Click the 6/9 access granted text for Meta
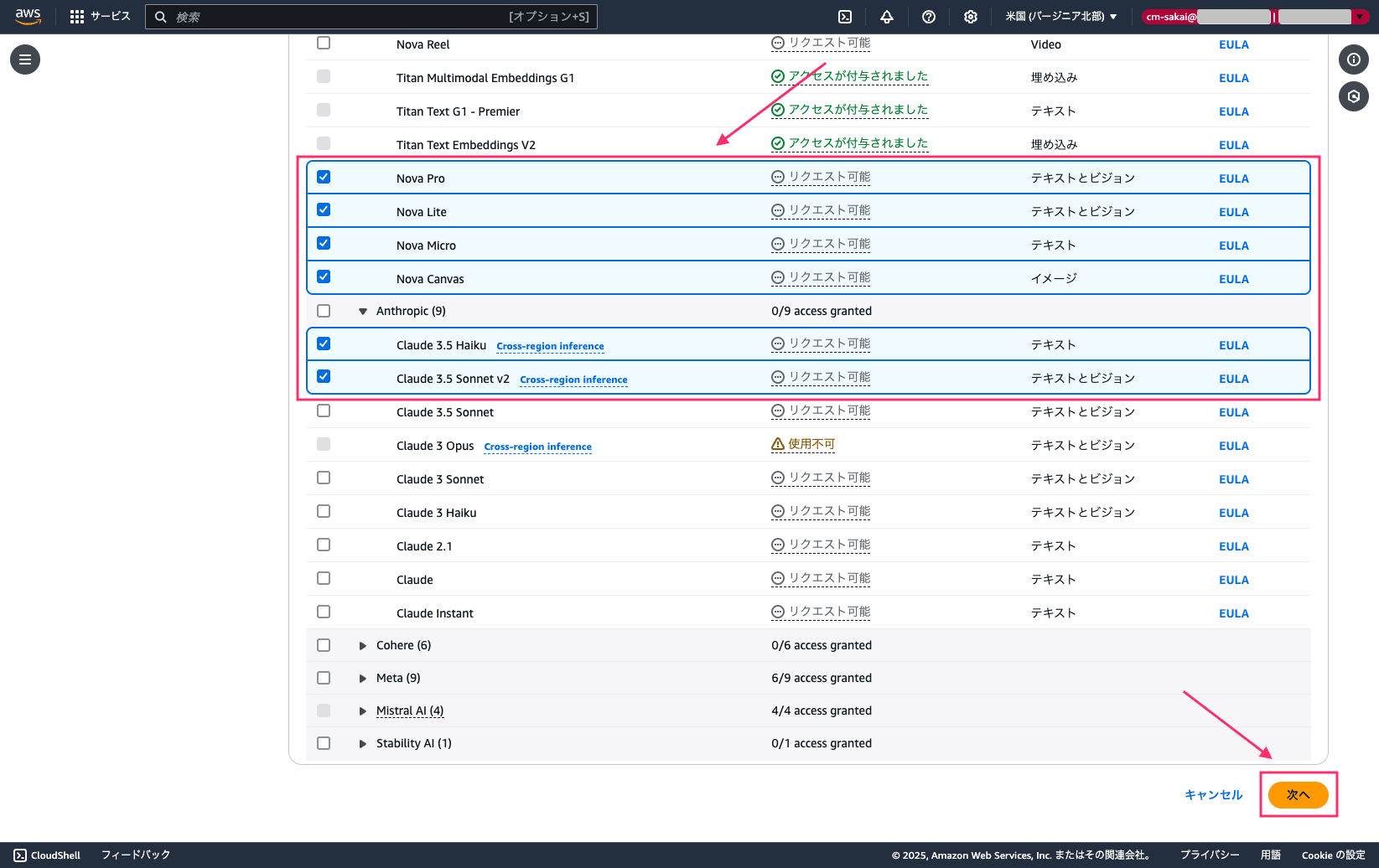The height and width of the screenshot is (868, 1379). 822,678
